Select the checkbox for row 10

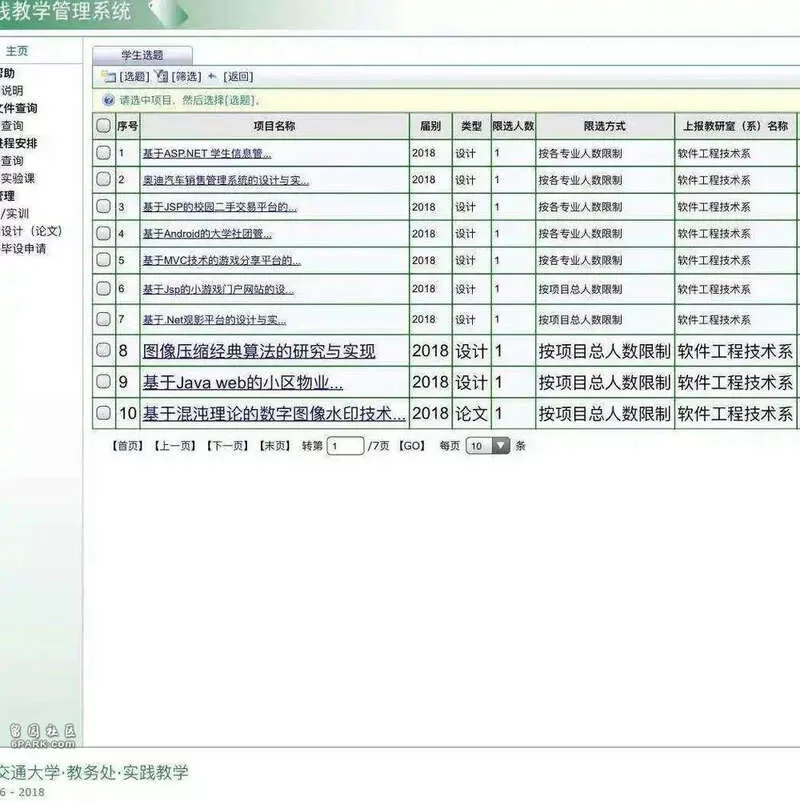(x=104, y=412)
